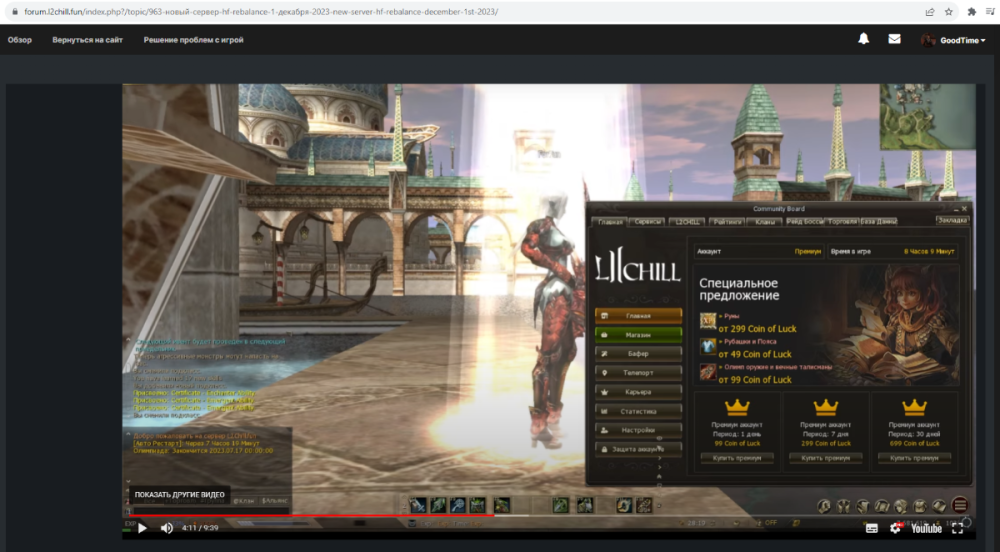Open video on YouTube via logo
The height and width of the screenshot is (552, 1000).
(925, 528)
